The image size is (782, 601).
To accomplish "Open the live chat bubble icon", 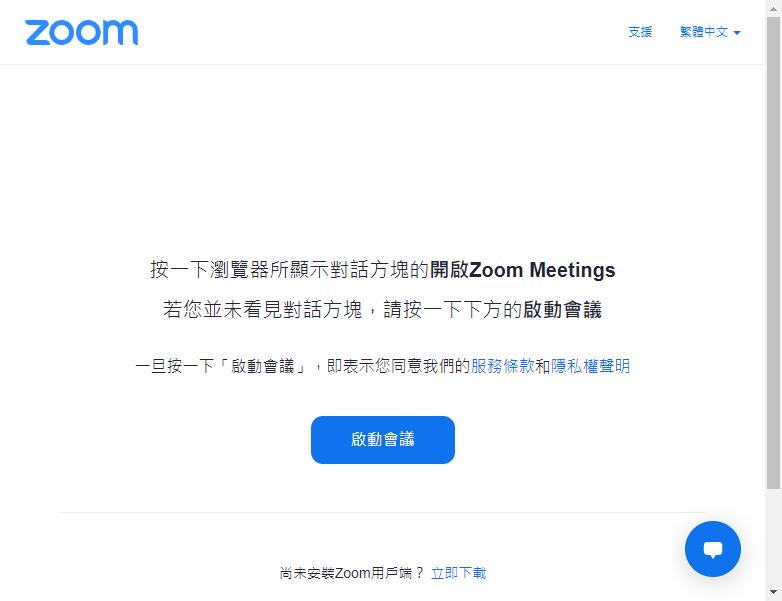I will point(712,549).
